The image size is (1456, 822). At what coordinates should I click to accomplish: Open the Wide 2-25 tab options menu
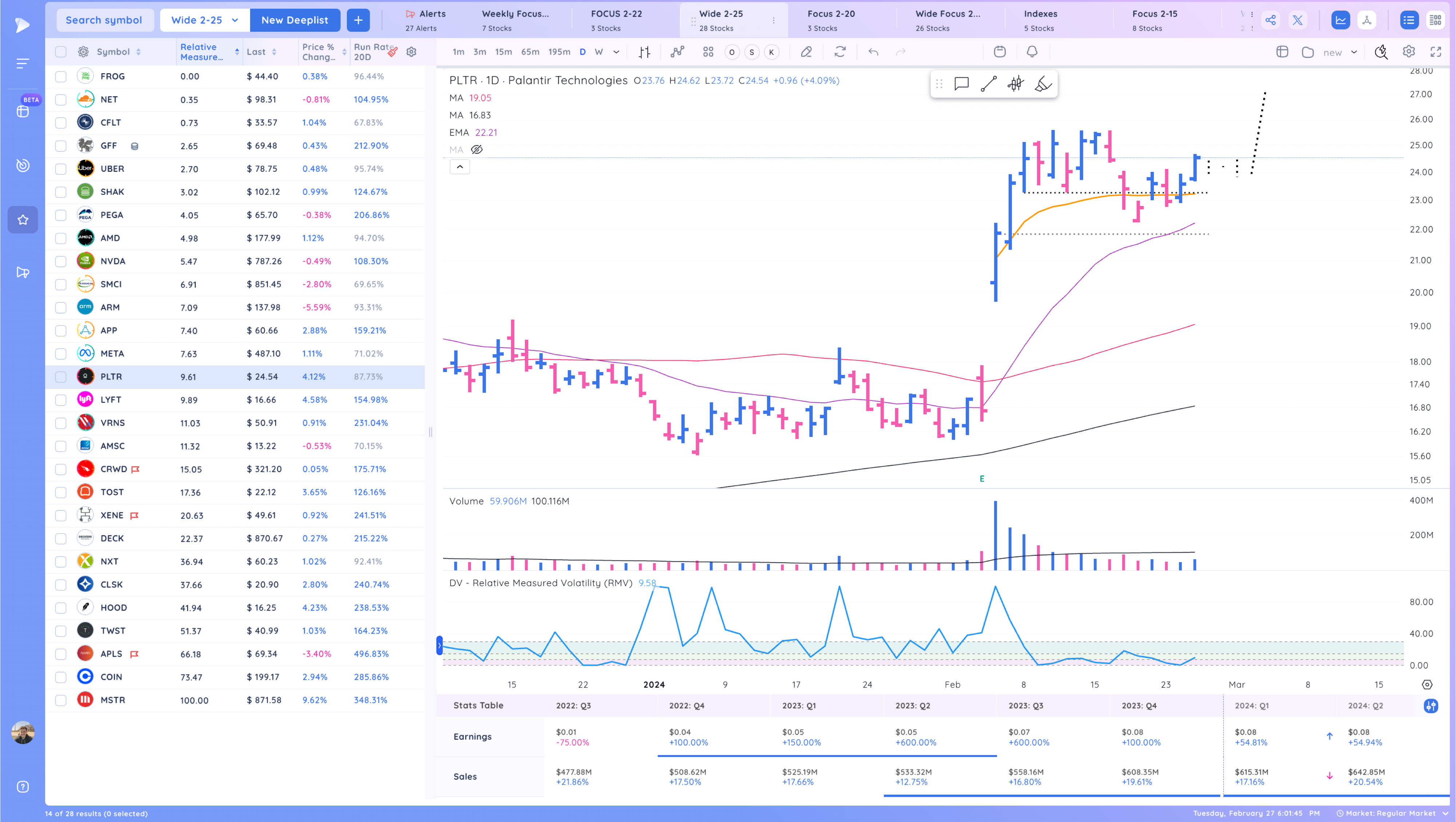773,20
